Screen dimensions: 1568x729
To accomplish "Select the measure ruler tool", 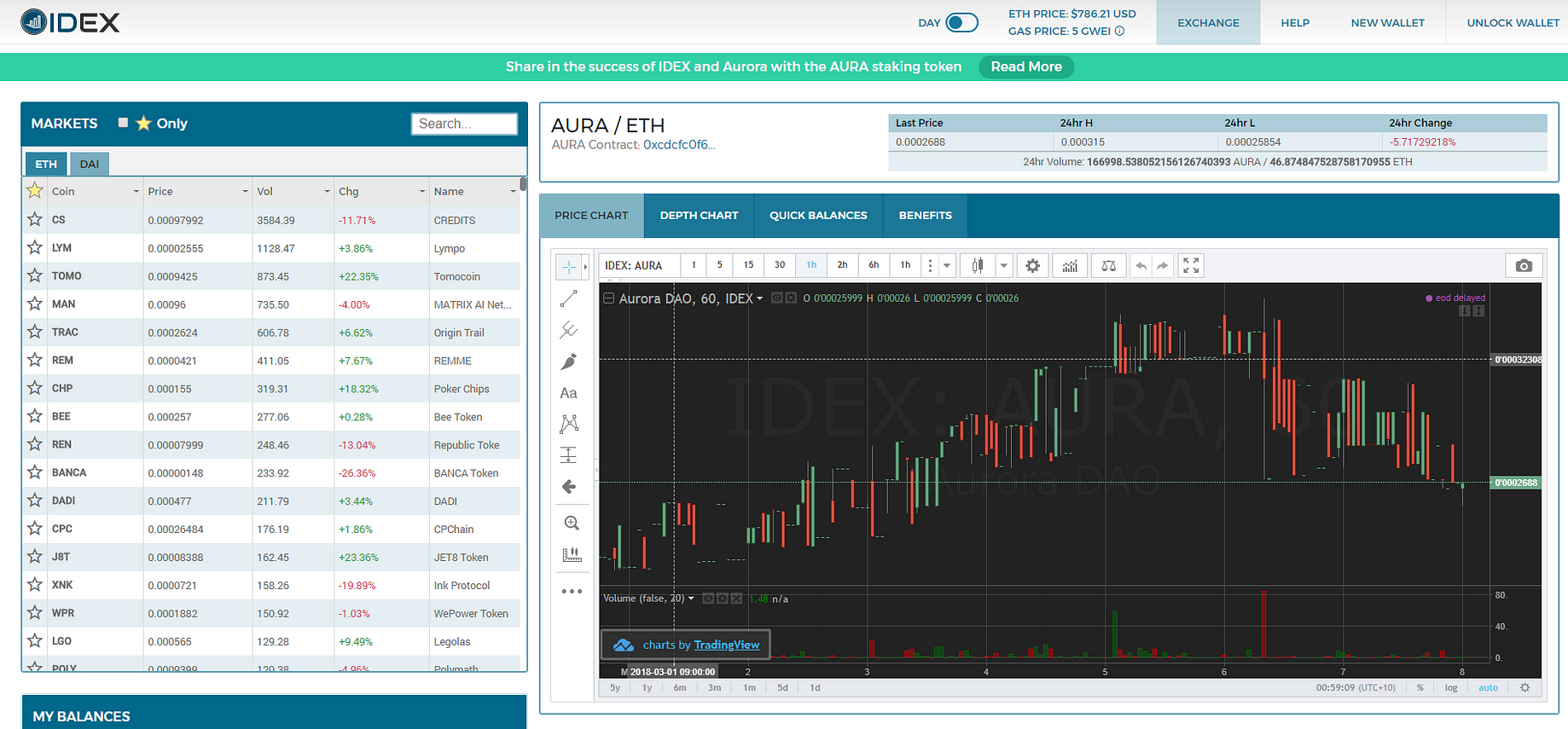I will coord(572,555).
